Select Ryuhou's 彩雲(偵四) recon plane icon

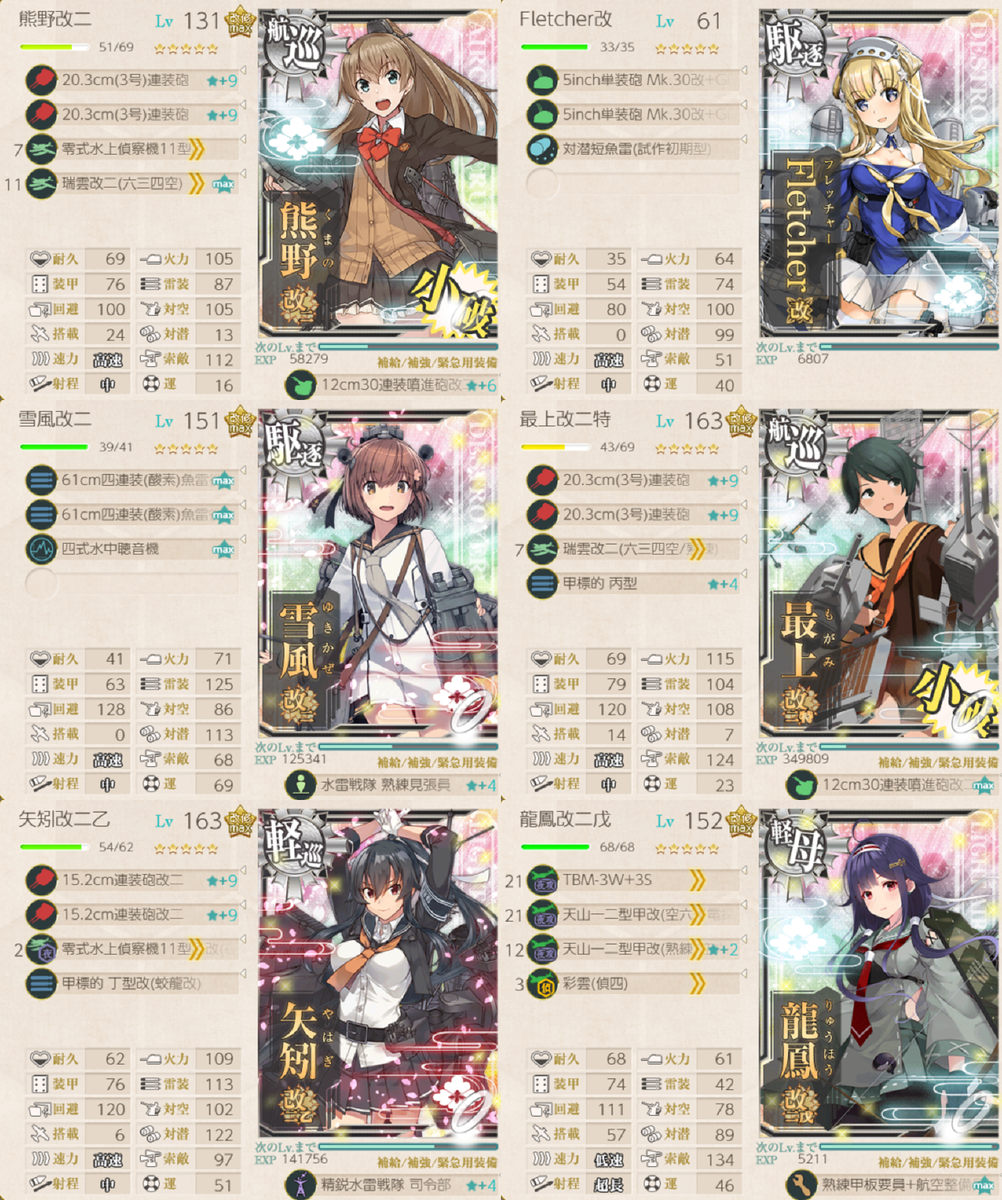(542, 983)
